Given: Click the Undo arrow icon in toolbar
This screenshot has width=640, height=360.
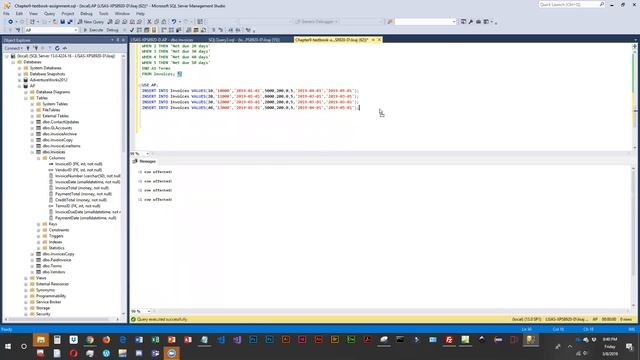Looking at the screenshot, I should [174, 22].
